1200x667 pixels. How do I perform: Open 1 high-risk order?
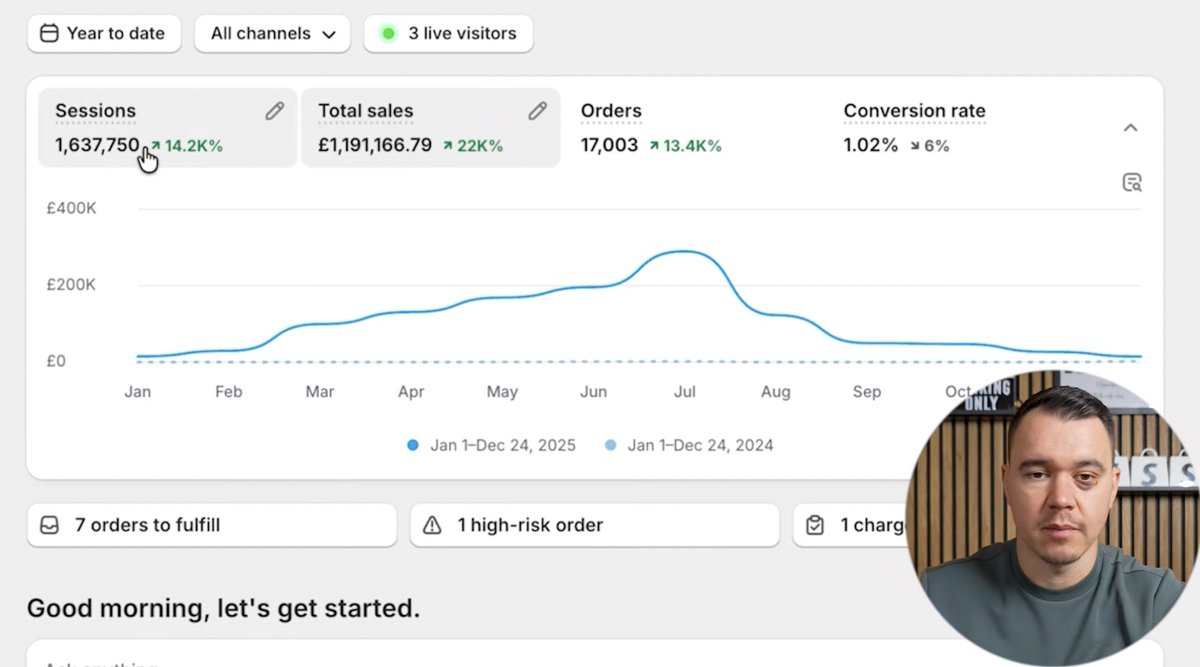(x=595, y=525)
